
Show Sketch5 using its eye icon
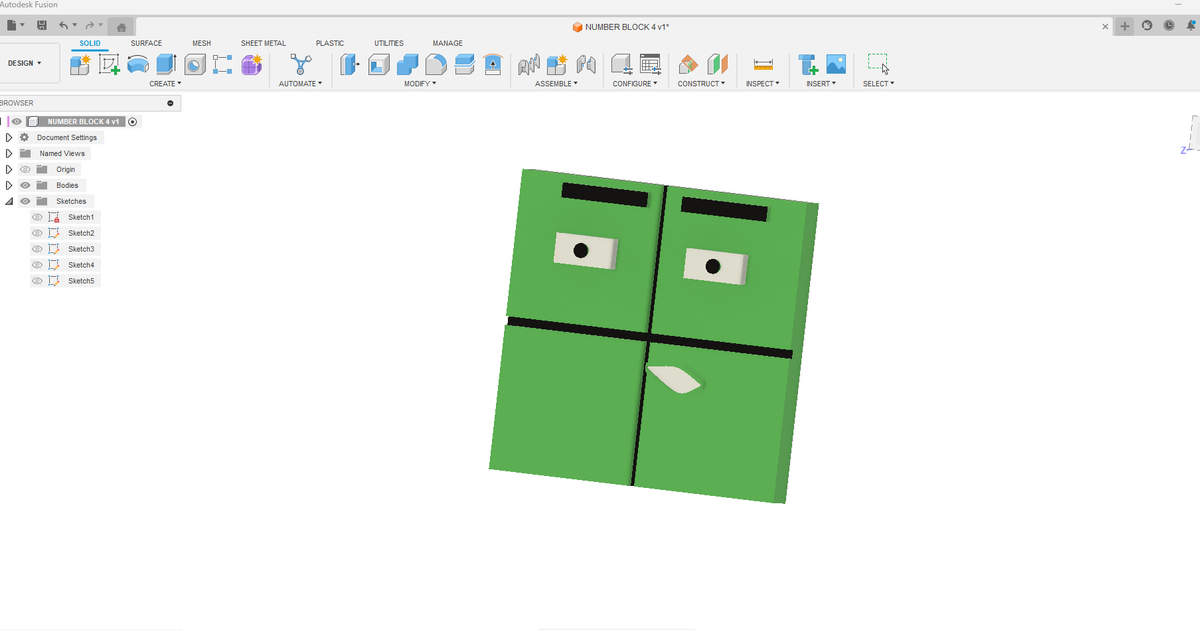[x=37, y=281]
